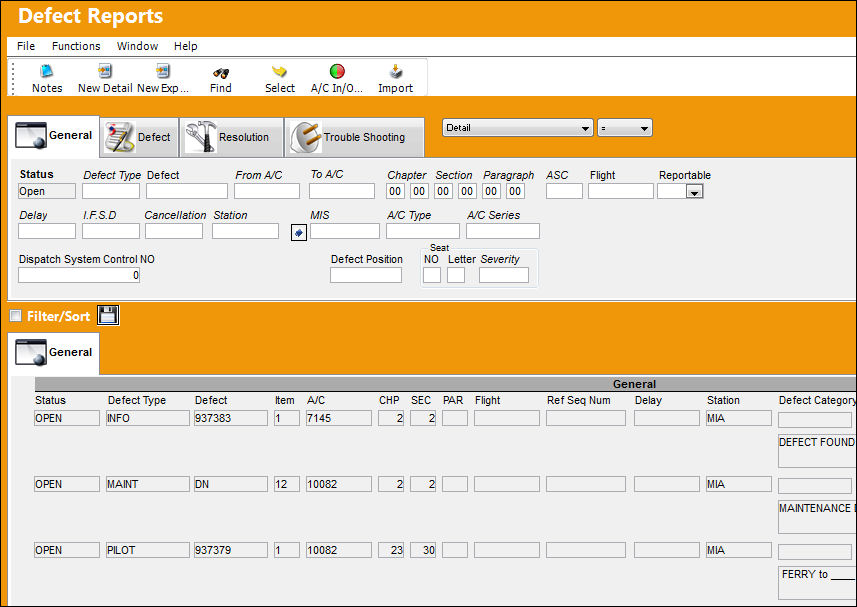Click the Station input field in form

(x=245, y=231)
